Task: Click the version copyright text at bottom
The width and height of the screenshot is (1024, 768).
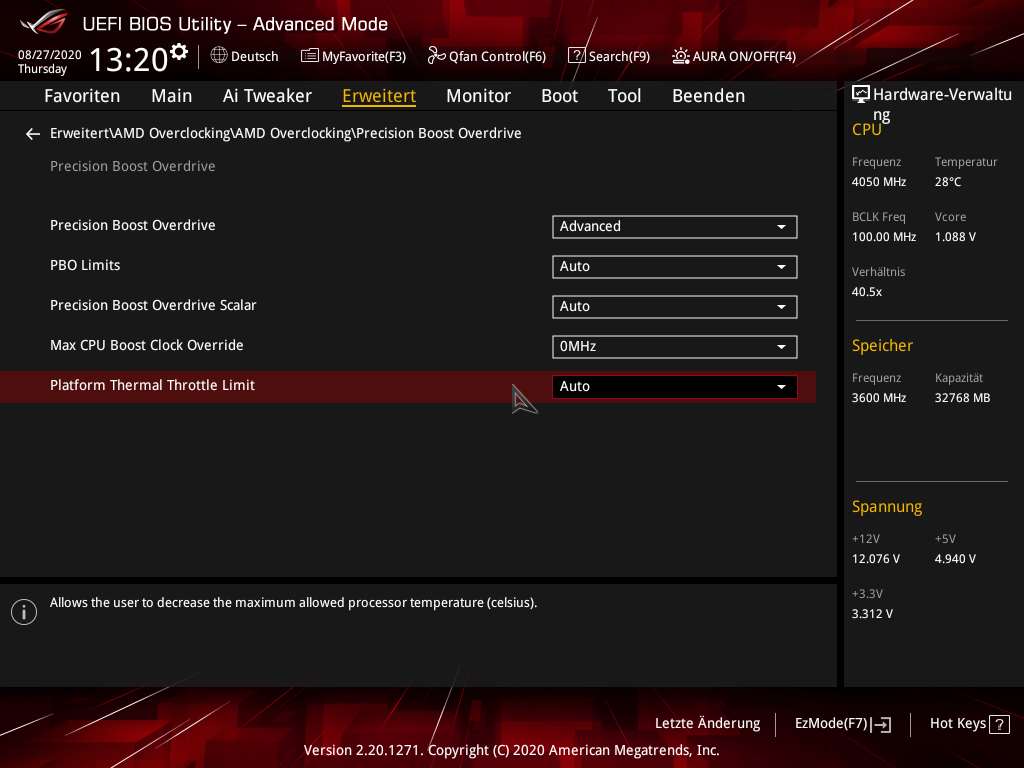Action: [x=511, y=750]
